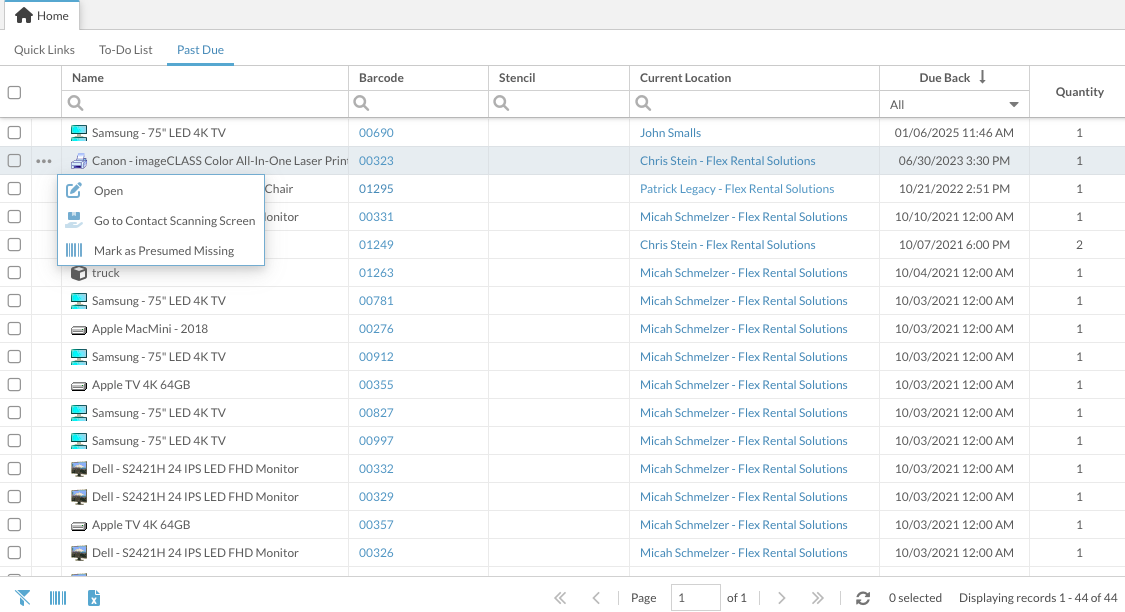Image resolution: width=1125 pixels, height=612 pixels.
Task: Click the pencil icon beside Open
Action: pos(74,190)
